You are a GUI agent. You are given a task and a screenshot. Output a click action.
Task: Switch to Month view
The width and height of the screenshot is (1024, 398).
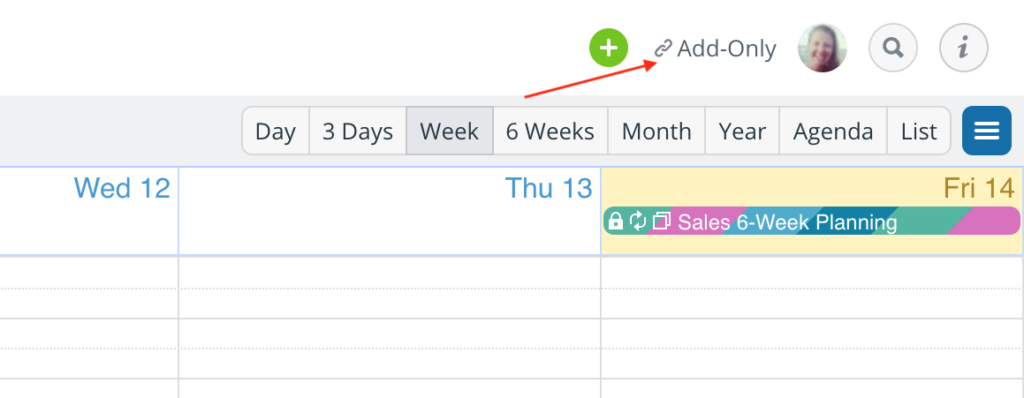(x=656, y=131)
